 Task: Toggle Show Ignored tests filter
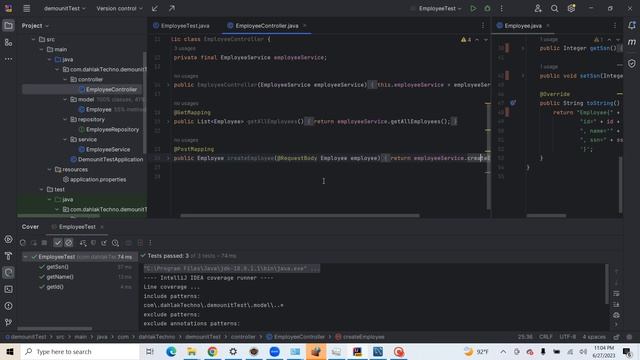(69, 243)
